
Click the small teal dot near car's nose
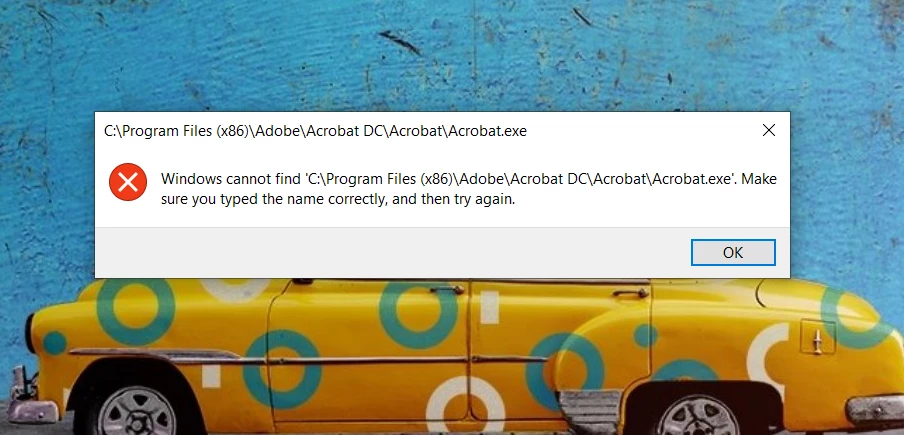(x=54, y=343)
